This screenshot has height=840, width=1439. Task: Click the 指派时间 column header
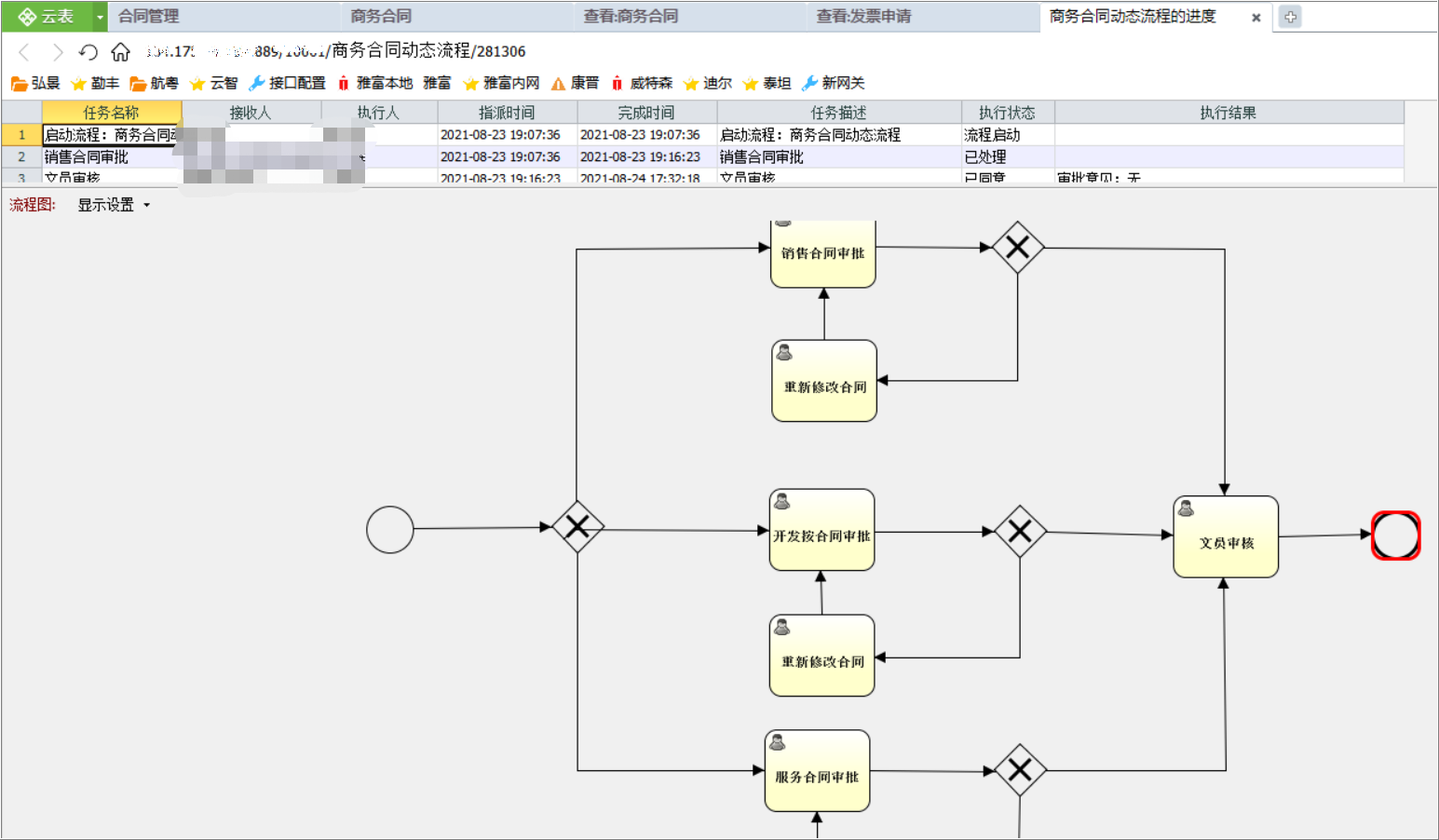[x=507, y=112]
